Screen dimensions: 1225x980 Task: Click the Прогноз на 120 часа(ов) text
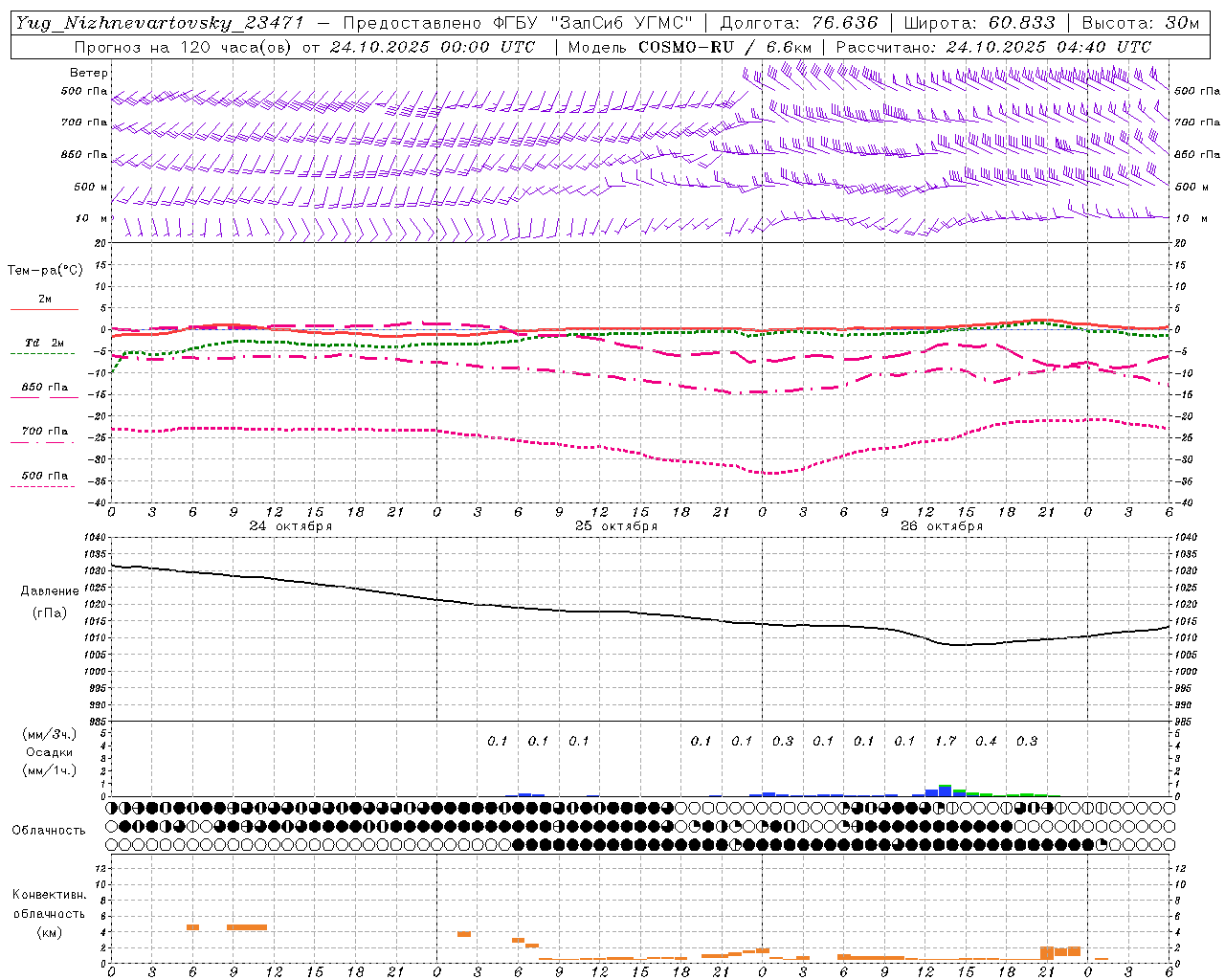pyautogui.click(x=183, y=47)
